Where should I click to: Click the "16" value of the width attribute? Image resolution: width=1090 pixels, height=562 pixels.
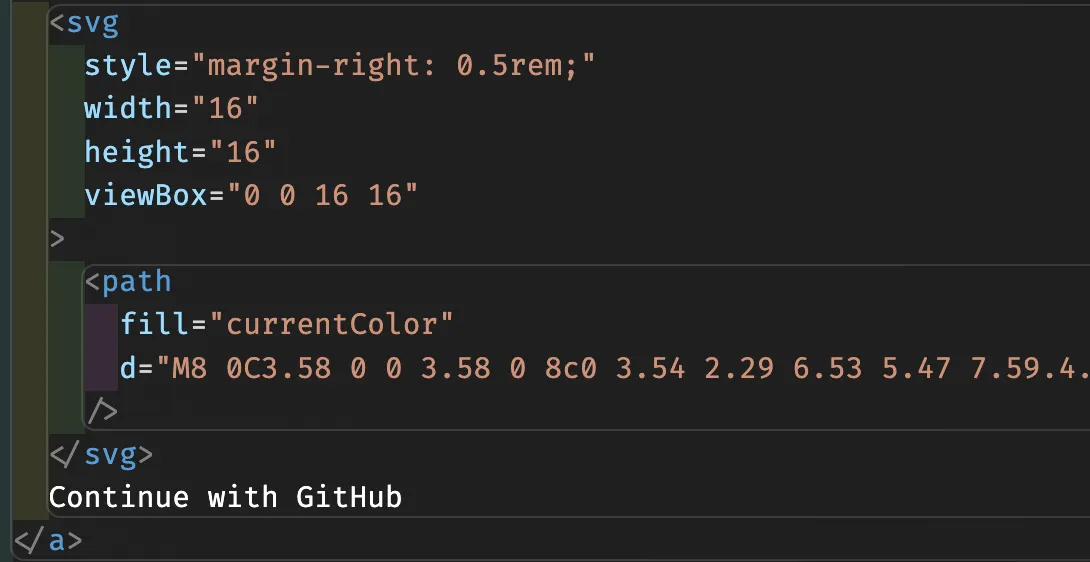[225, 109]
